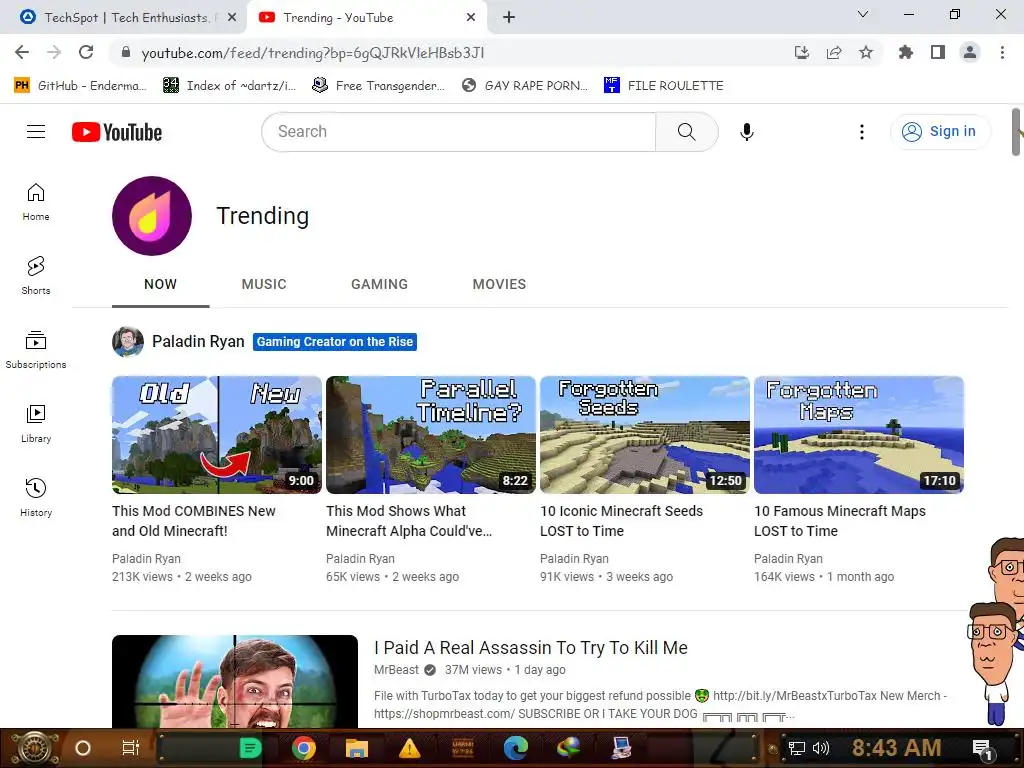The image size is (1024, 768).
Task: Open Library in the sidebar
Action: [x=36, y=424]
